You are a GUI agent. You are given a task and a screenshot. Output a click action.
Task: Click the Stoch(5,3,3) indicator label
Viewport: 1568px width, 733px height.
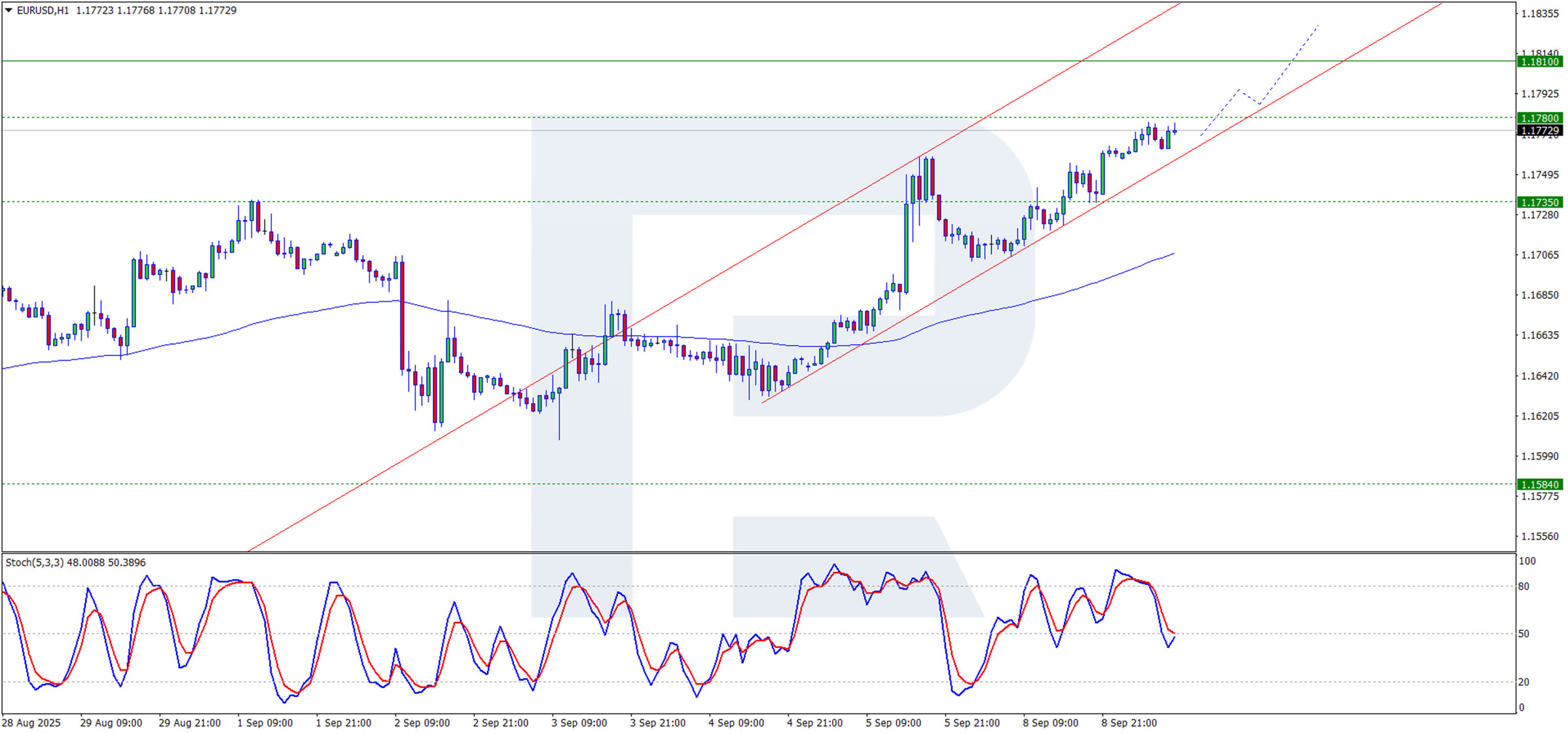coord(35,563)
